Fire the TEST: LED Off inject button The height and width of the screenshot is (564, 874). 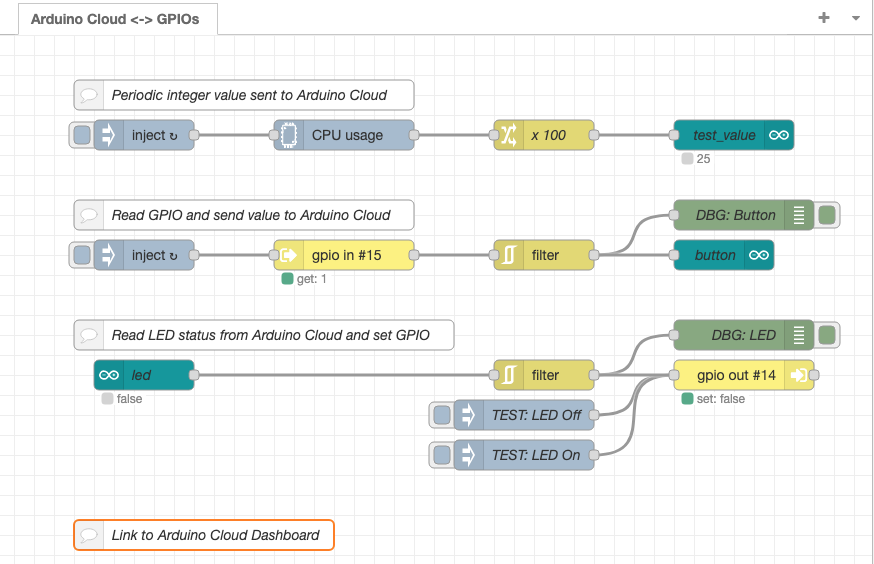tap(442, 415)
